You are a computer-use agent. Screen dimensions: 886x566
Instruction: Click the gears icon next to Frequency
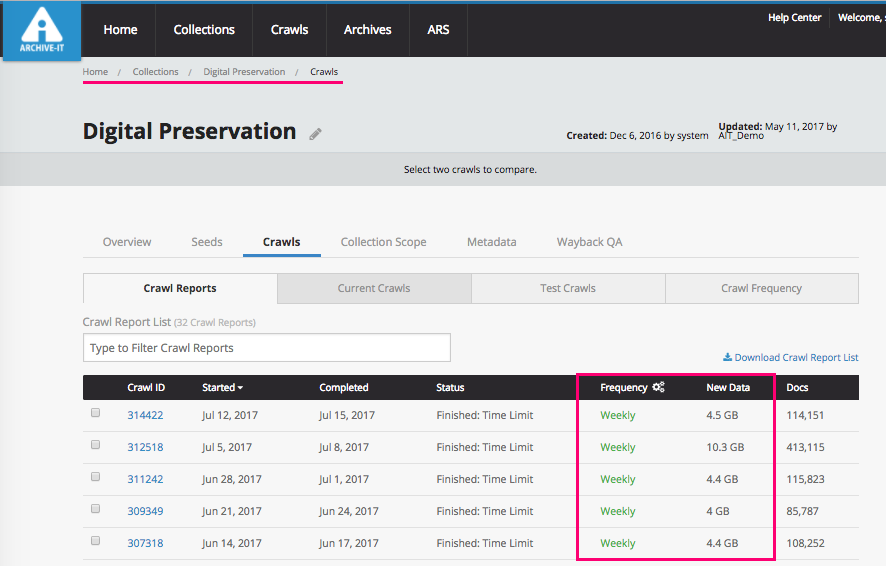pos(658,388)
